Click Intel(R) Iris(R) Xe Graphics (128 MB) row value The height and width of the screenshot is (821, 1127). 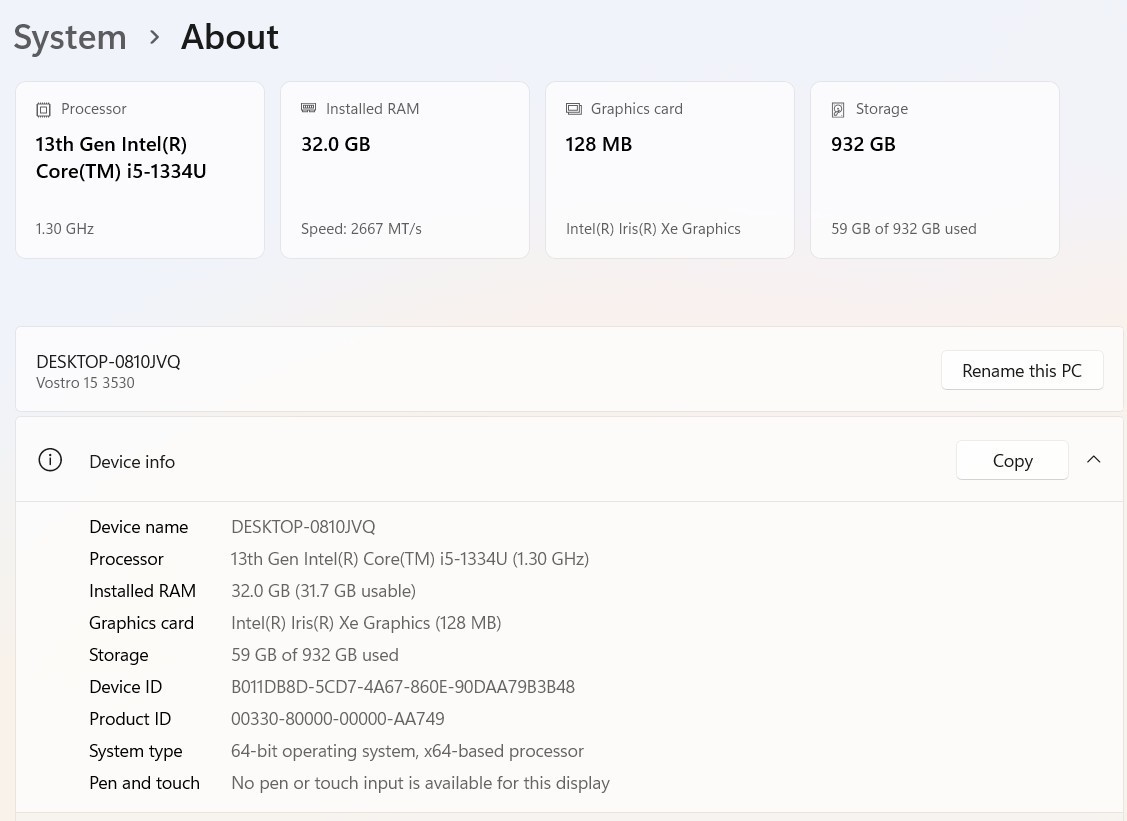366,623
